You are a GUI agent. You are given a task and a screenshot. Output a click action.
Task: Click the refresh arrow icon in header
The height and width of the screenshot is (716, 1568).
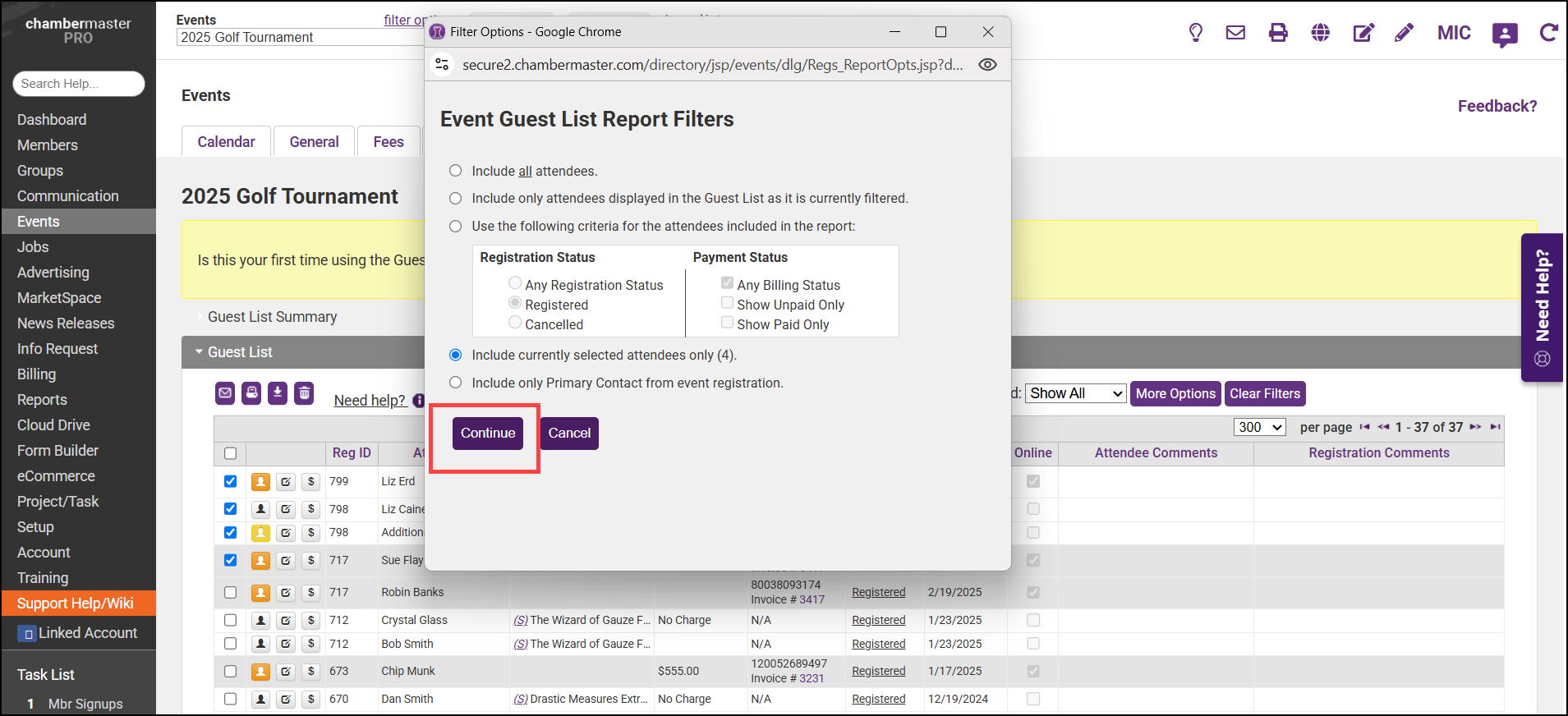(x=1548, y=33)
